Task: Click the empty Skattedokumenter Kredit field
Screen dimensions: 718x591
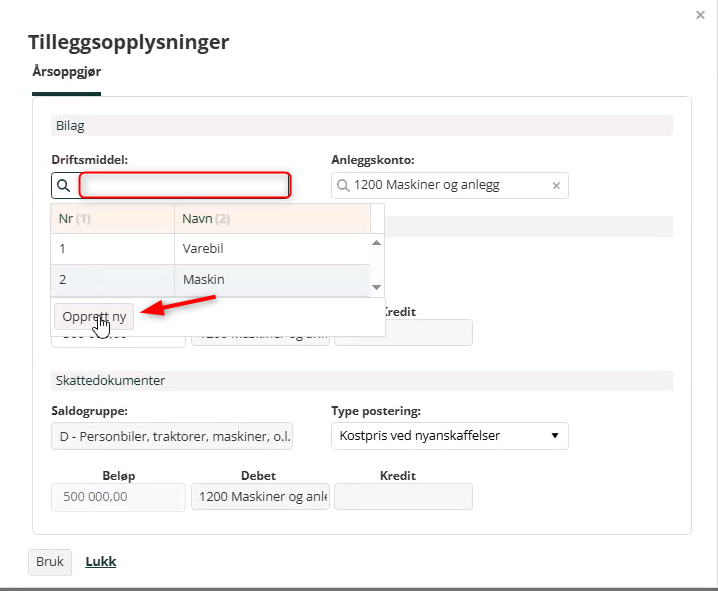Action: click(x=403, y=497)
